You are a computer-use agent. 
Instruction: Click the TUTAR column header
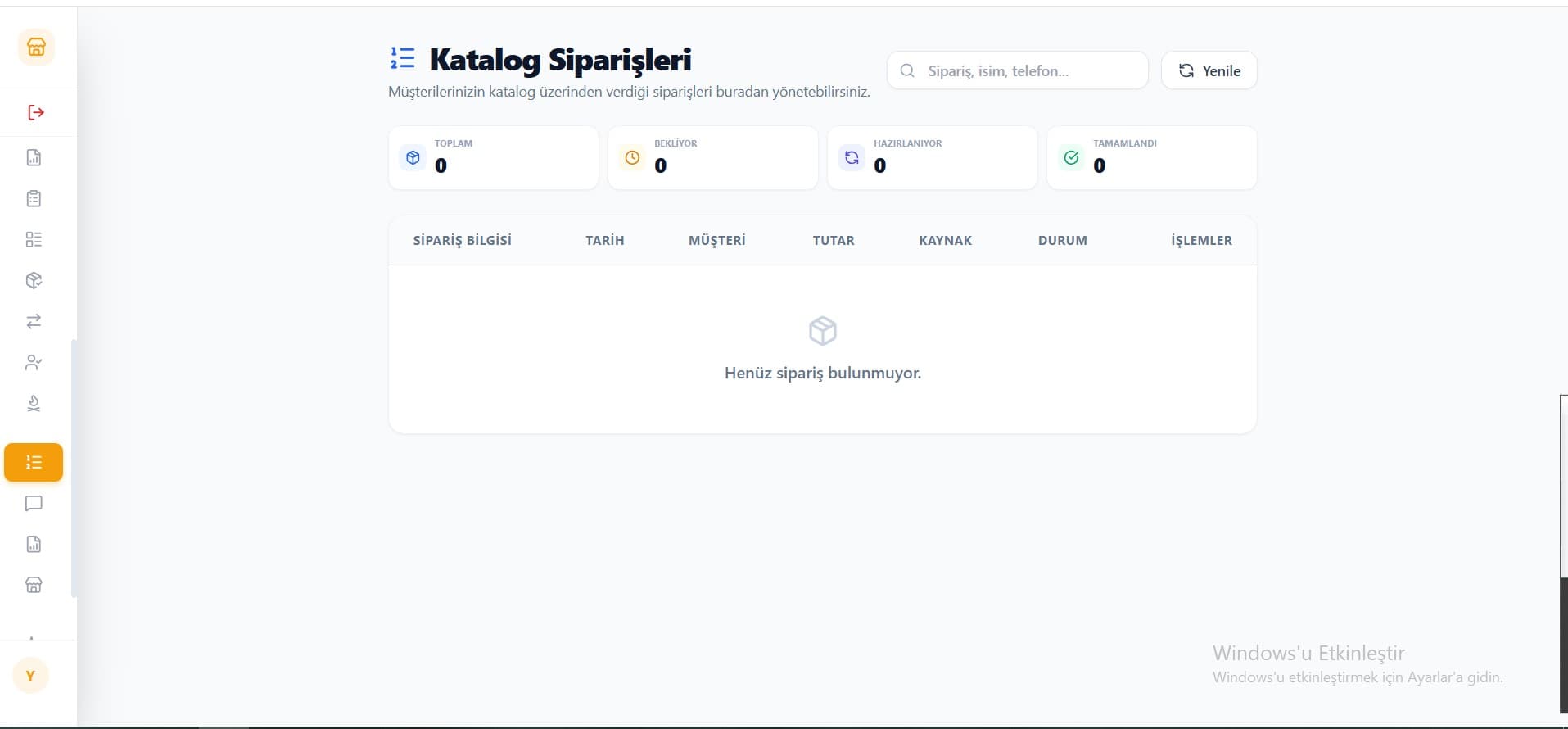tap(834, 240)
